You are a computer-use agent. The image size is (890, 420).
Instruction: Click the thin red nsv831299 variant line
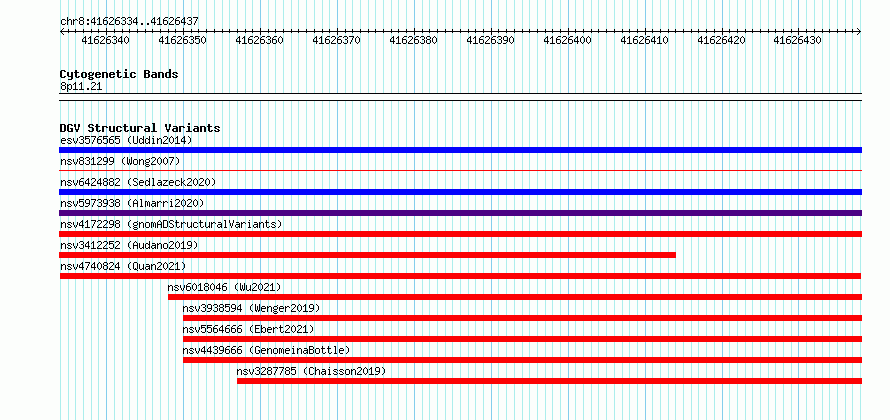point(460,170)
